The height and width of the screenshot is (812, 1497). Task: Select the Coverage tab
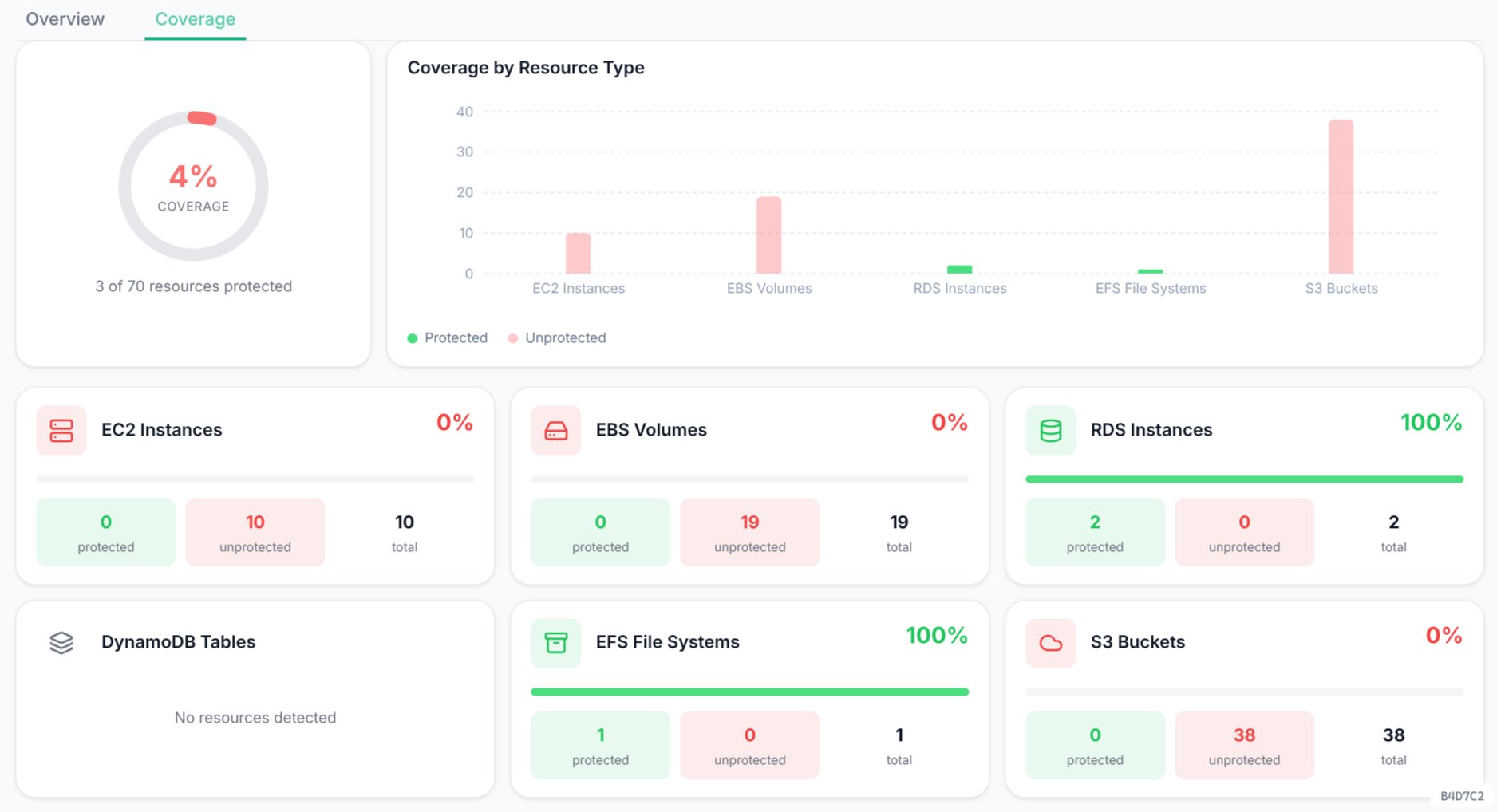pyautogui.click(x=195, y=19)
